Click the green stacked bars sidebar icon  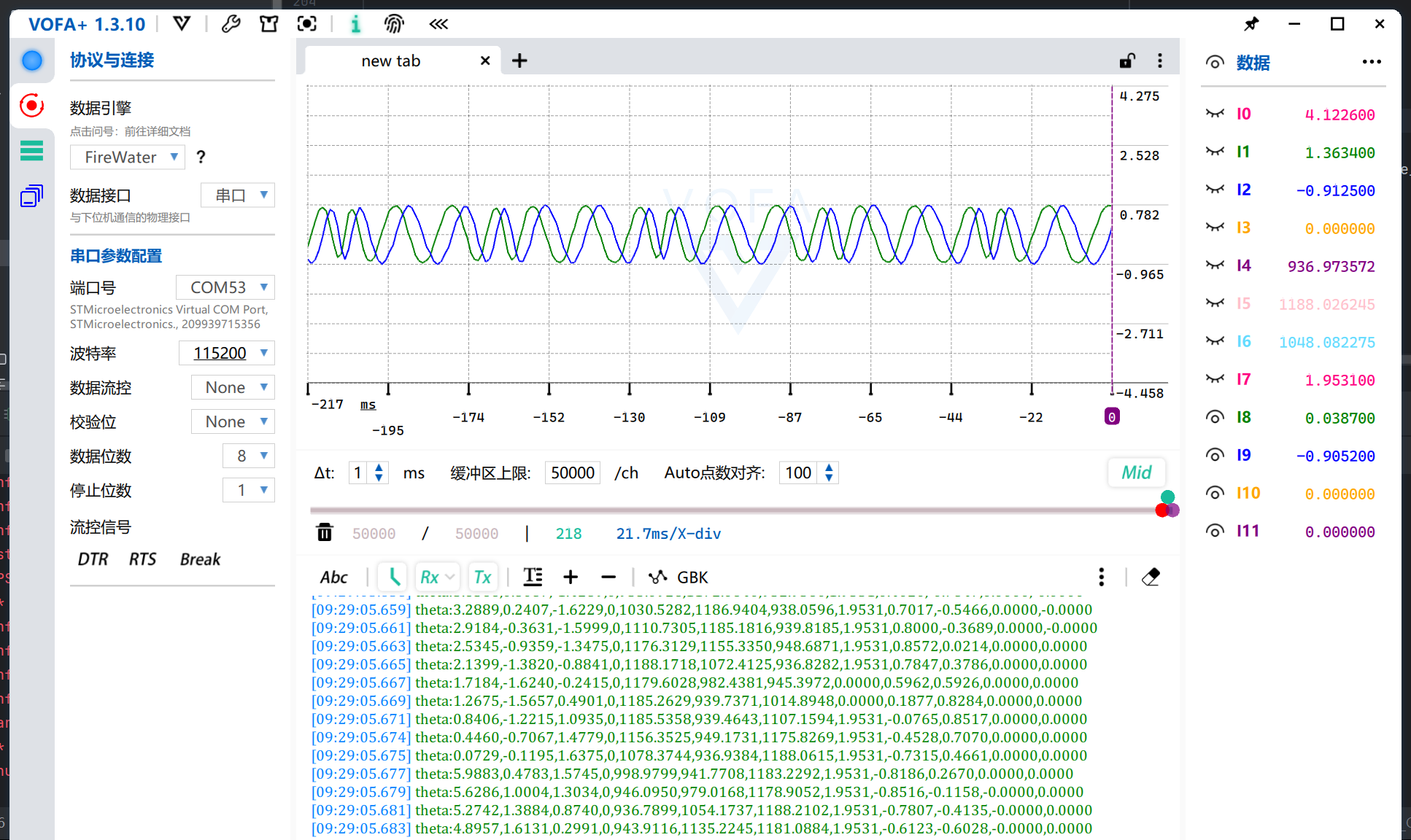pos(31,151)
